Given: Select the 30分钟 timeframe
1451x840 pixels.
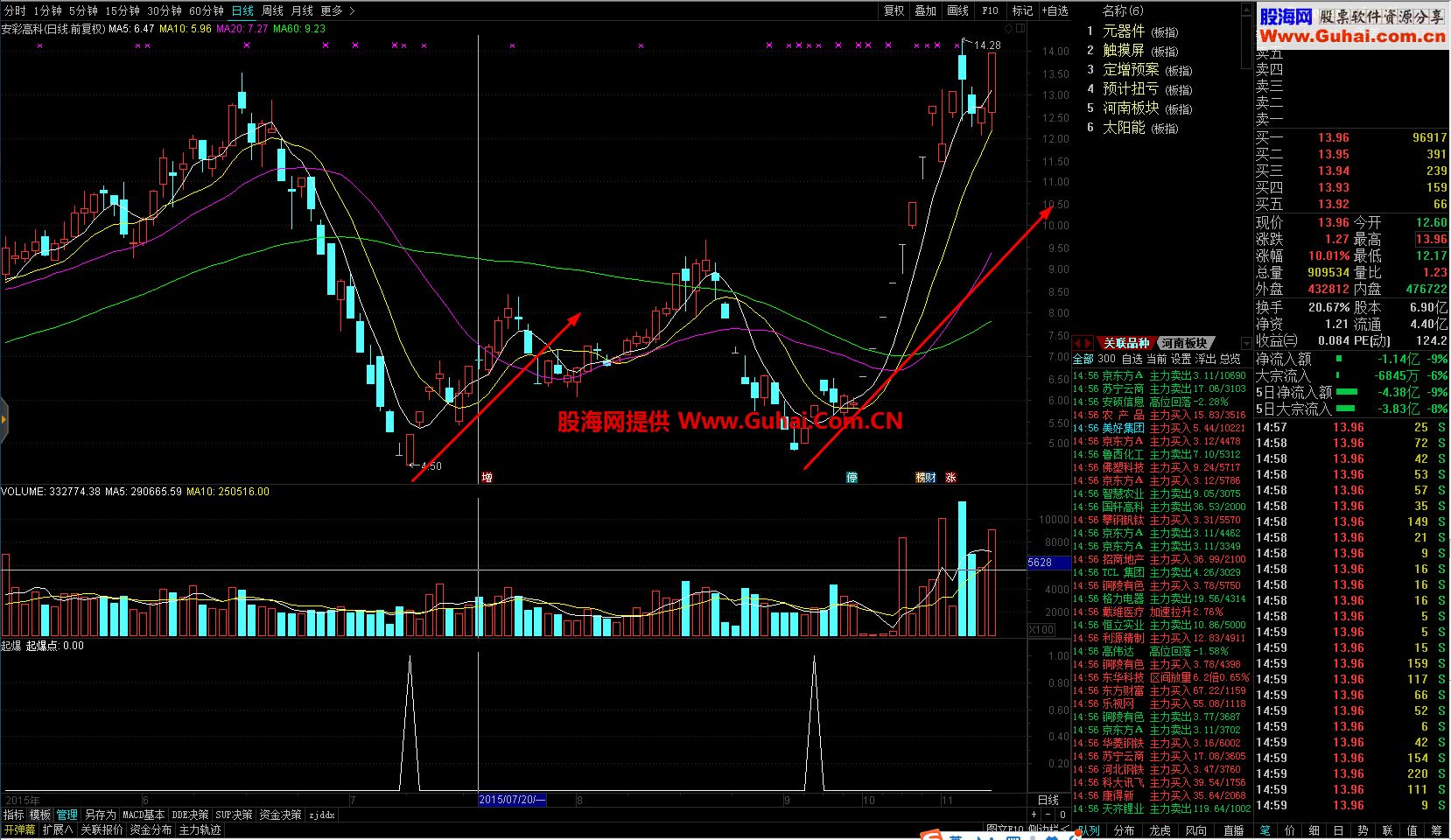Looking at the screenshot, I should point(165,10).
